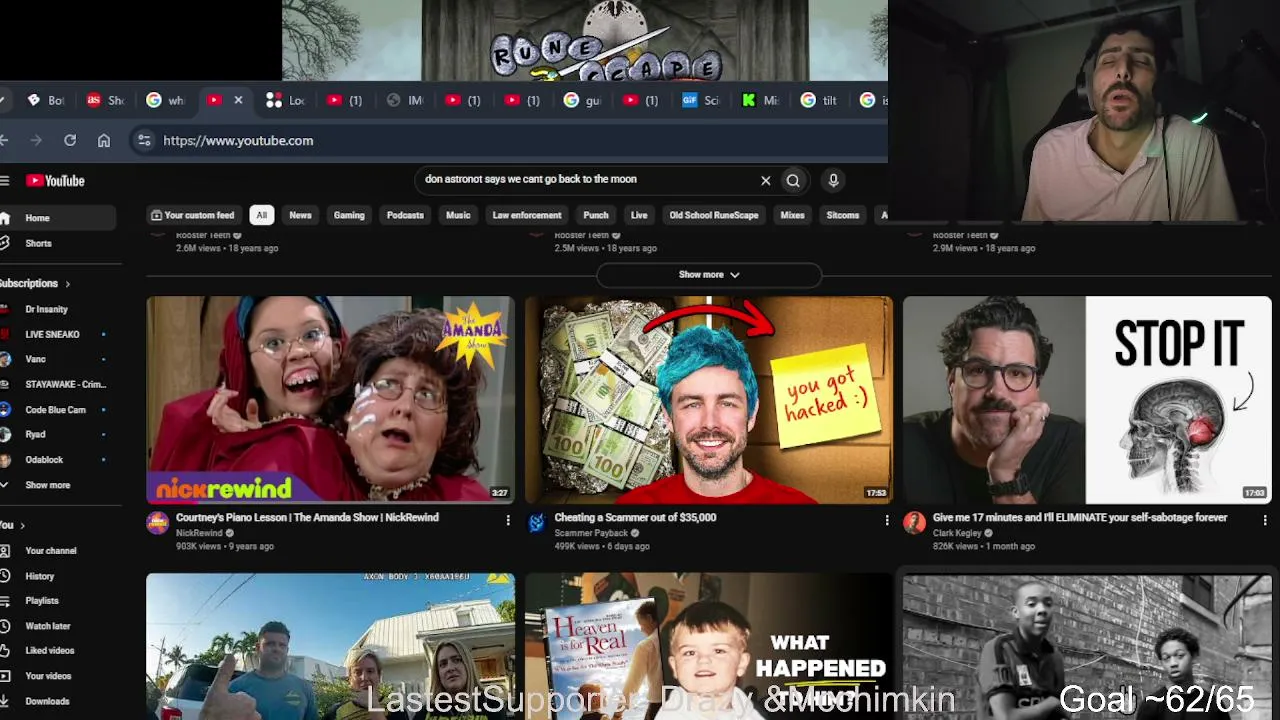Viewport: 1280px width, 720px height.
Task: Filter feed by Podcasts
Action: pos(405,215)
